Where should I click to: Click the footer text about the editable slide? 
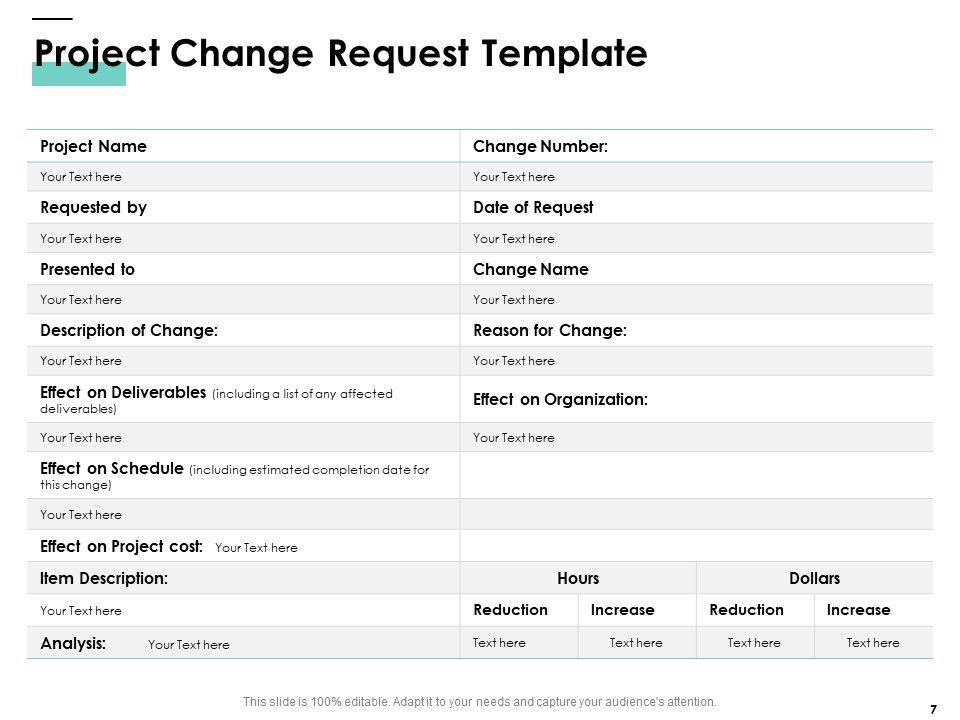(480, 702)
